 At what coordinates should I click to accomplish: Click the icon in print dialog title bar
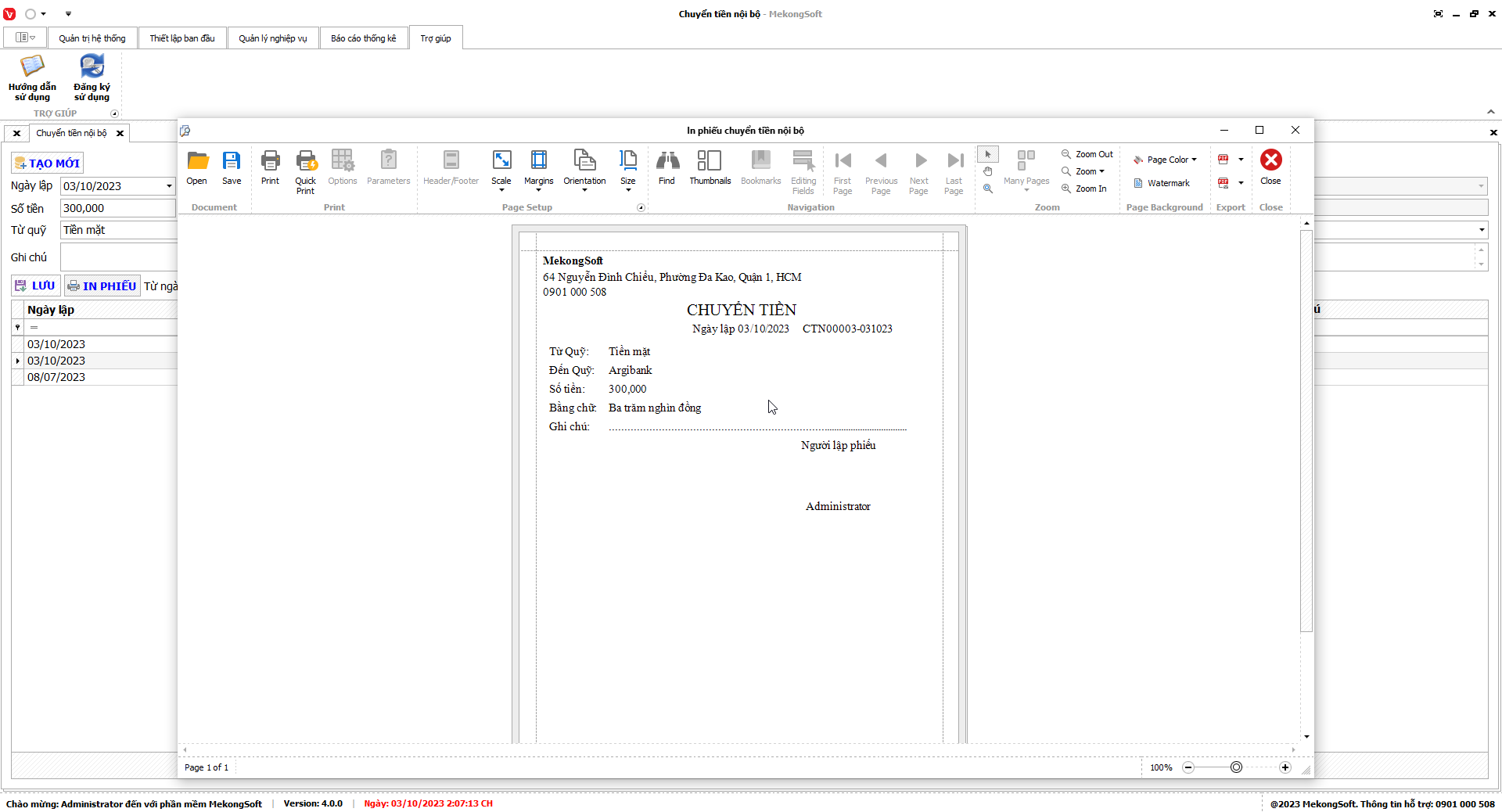pyautogui.click(x=185, y=131)
